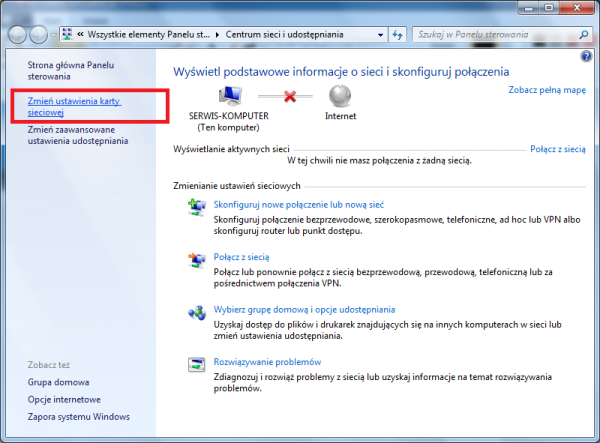
Task: Open 'Skonfiguruj nowe połączenie lub nową sieć' link
Action: 298,205
